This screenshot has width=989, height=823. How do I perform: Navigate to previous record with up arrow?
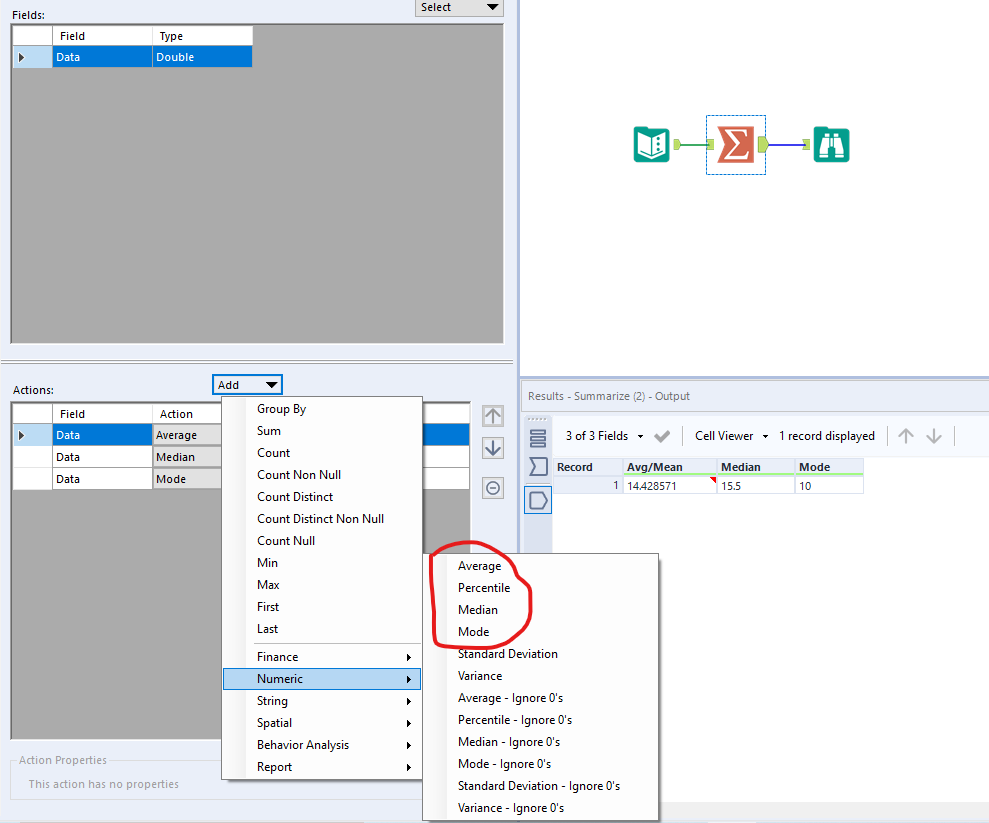click(x=906, y=435)
